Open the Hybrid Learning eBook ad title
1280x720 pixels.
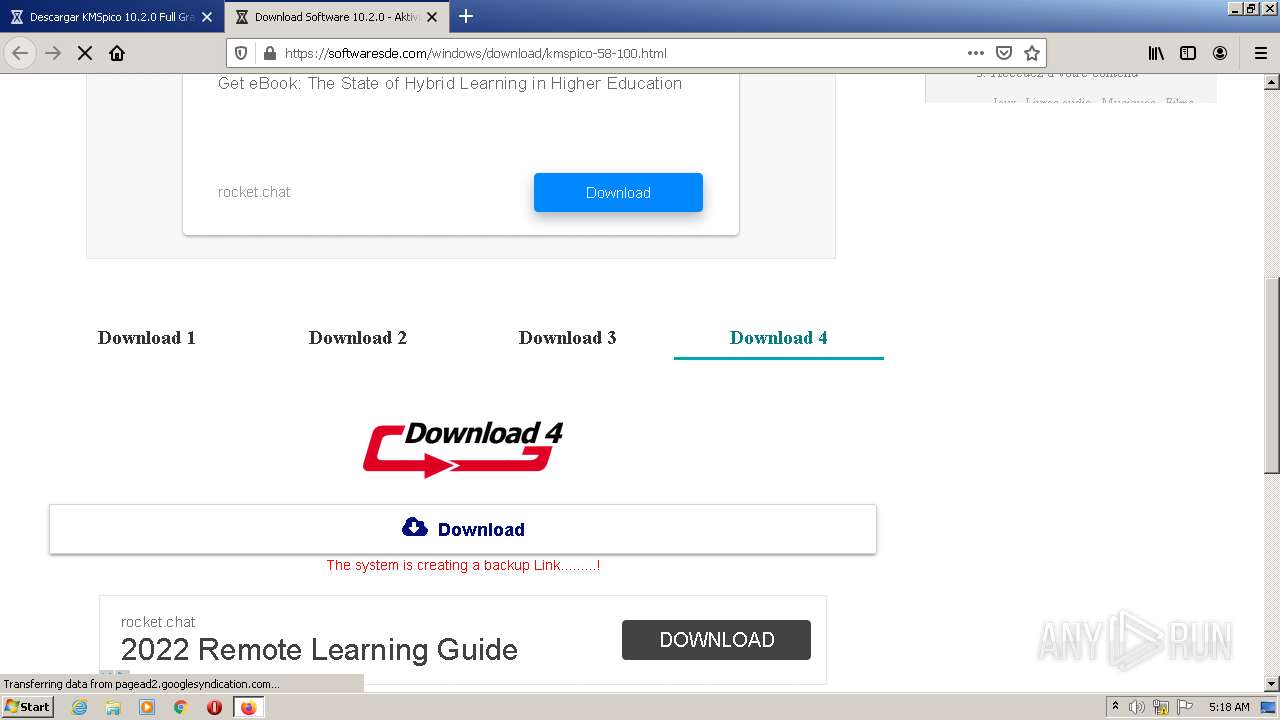(450, 84)
